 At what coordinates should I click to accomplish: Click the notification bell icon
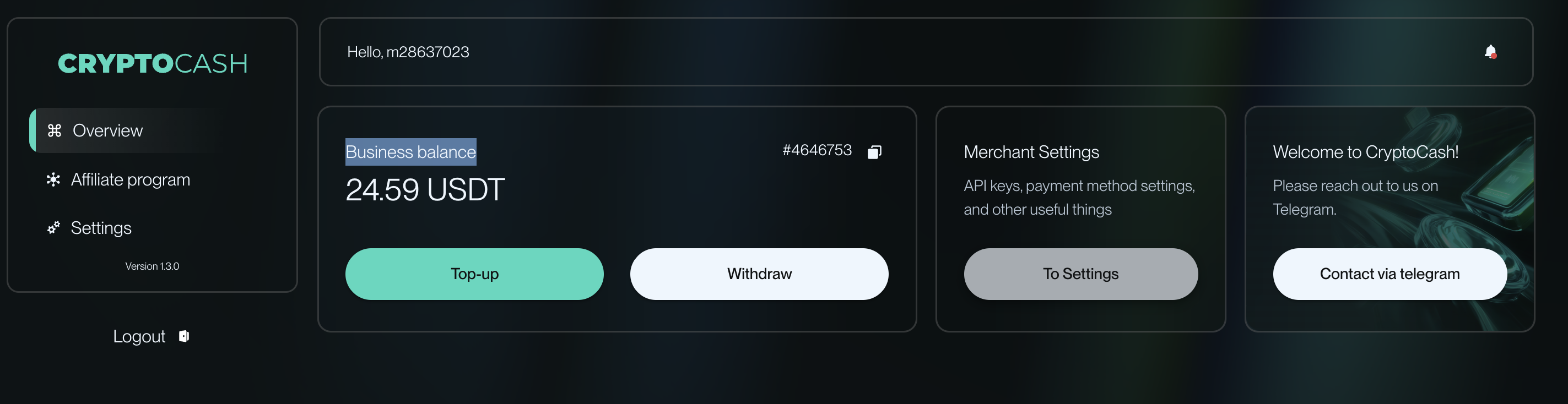(x=1489, y=52)
